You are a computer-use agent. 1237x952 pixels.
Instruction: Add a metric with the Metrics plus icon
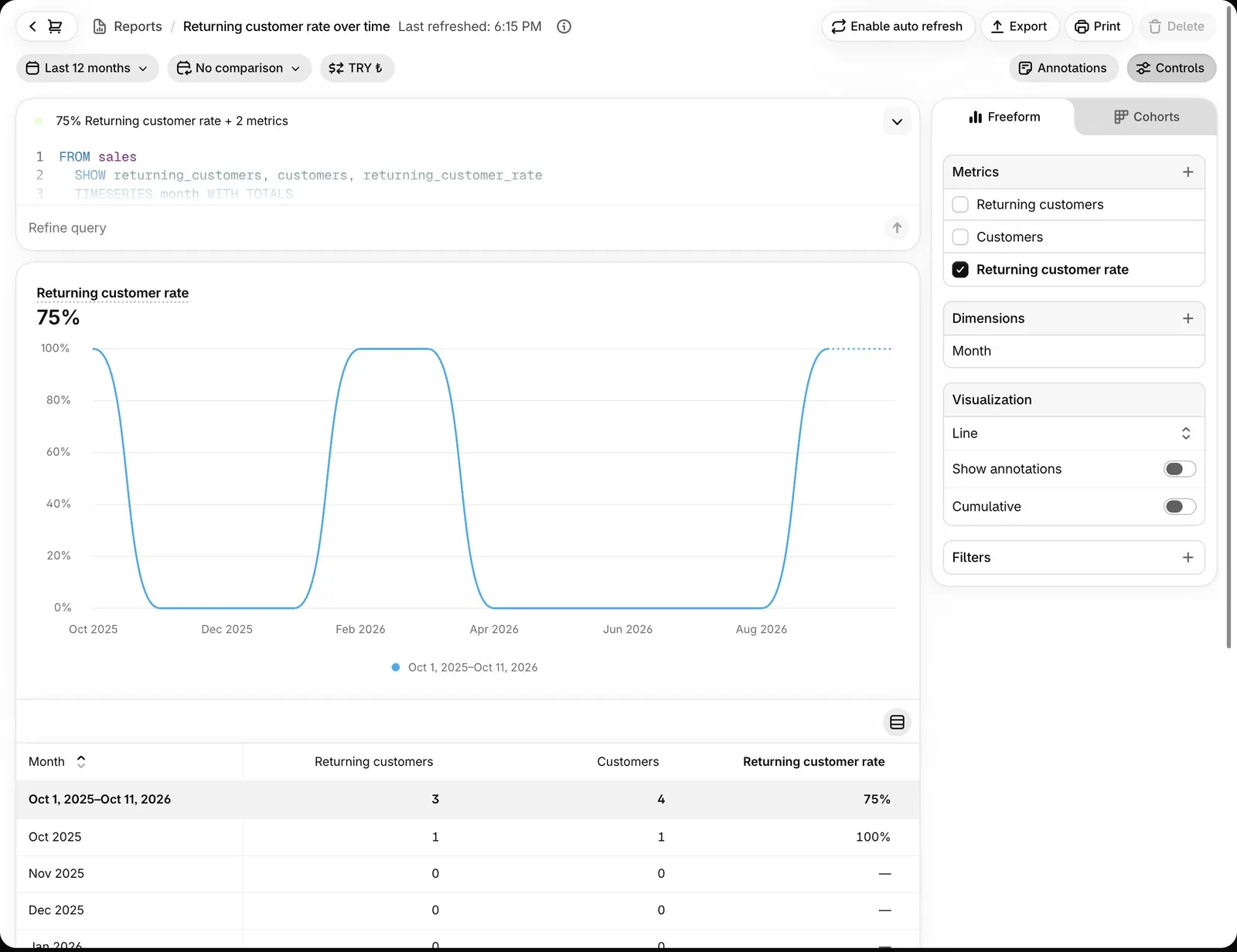1188,172
